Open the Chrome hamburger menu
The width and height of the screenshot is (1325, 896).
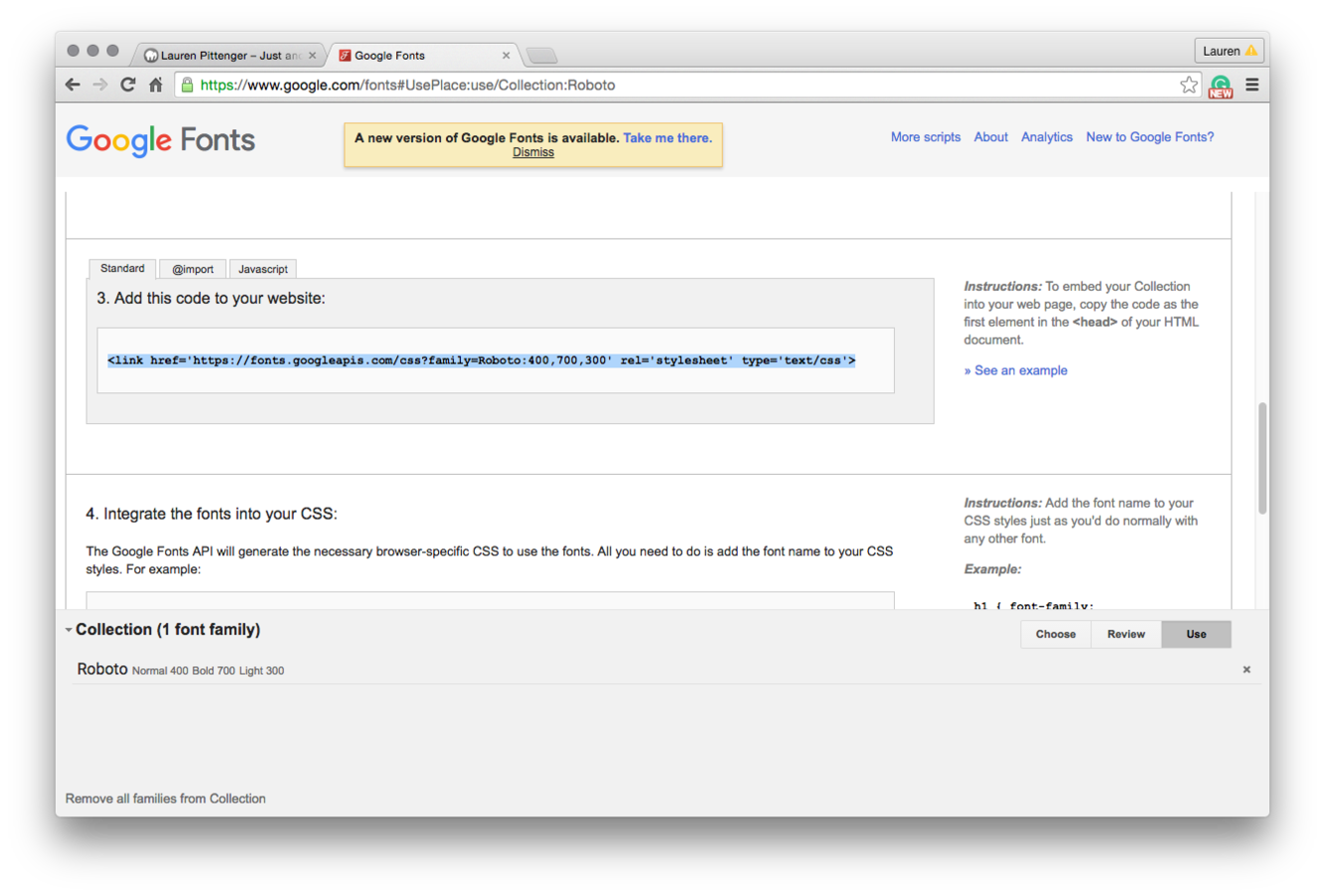1252,85
